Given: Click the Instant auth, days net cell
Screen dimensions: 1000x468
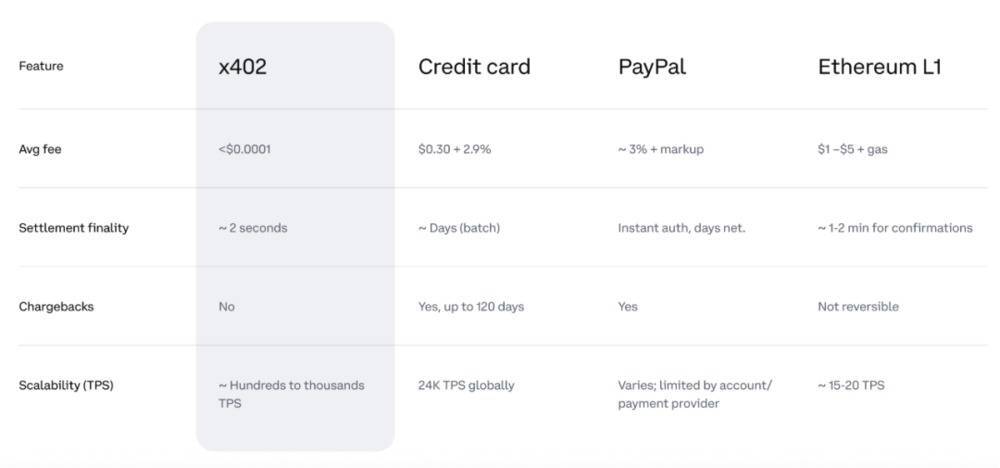Looking at the screenshot, I should [x=681, y=228].
